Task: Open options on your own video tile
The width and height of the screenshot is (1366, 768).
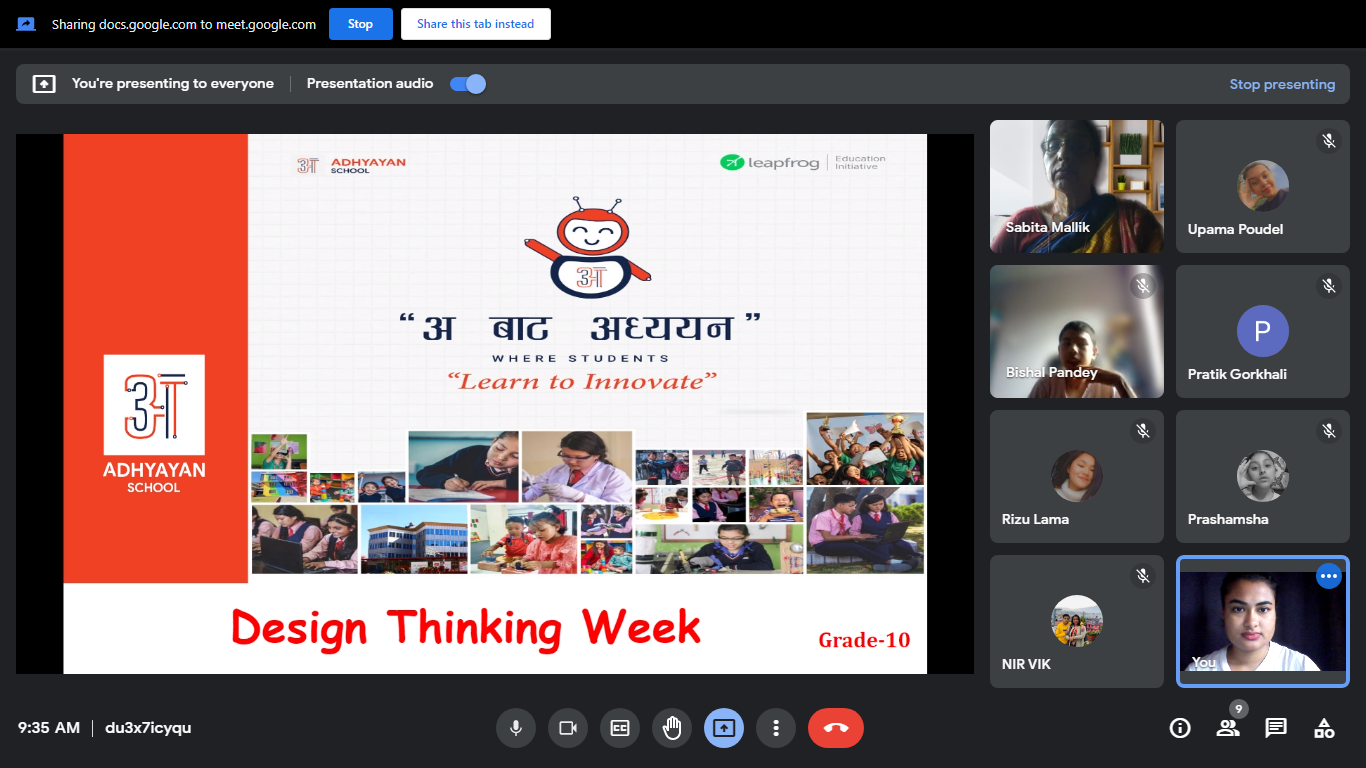Action: coord(1328,576)
